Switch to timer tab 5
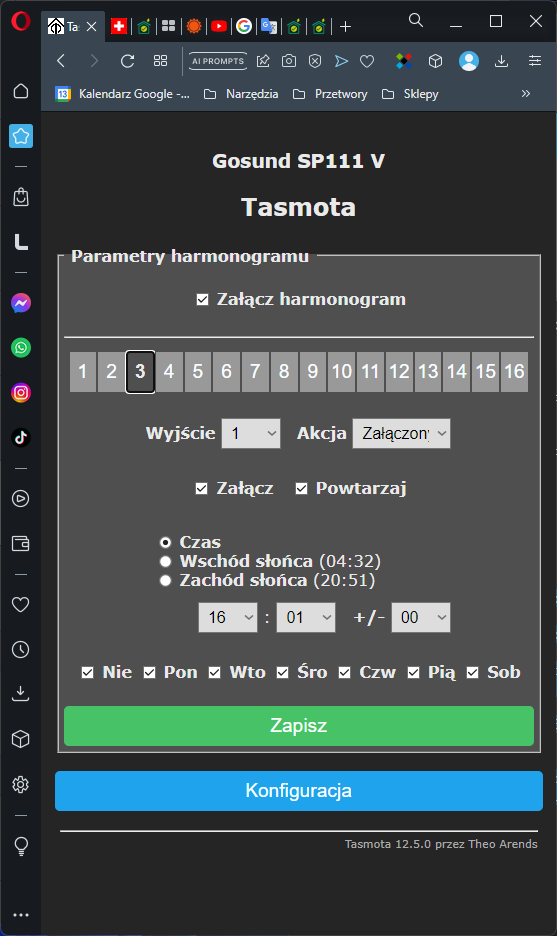Viewport: 557px width, 936px height. coord(198,371)
